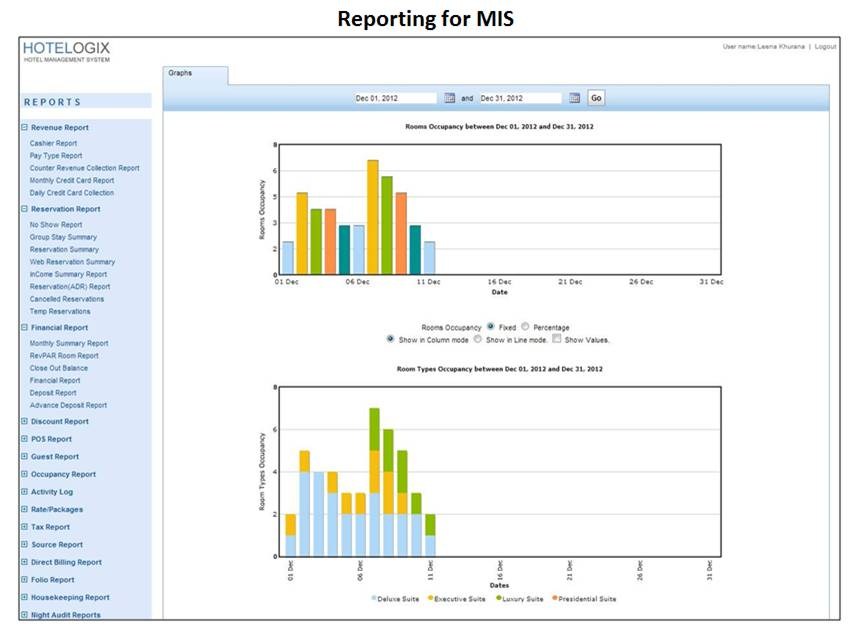
Task: Click Deluxe Suite legend marker
Action: 374,598
